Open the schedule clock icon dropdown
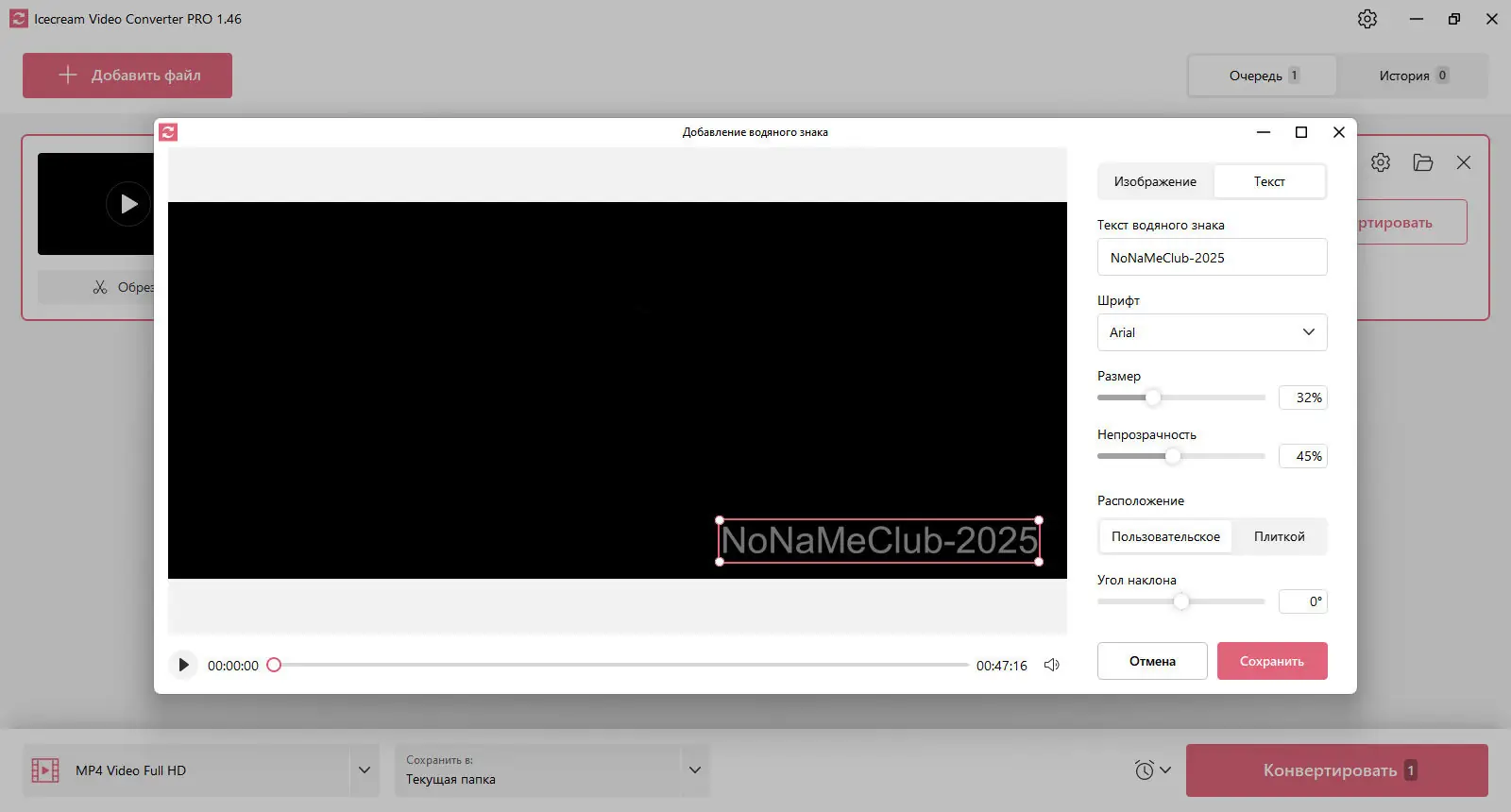 [1153, 770]
